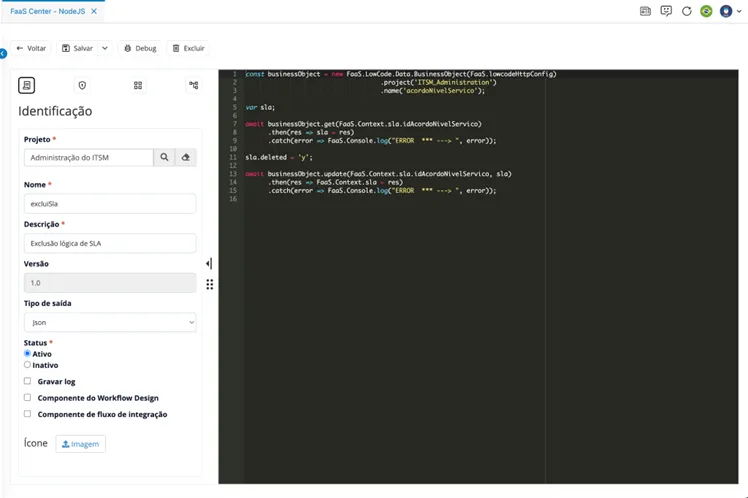Viewport: 748px width, 498px height.
Task: Check Componente do Workflow Design
Action: [x=27, y=397]
